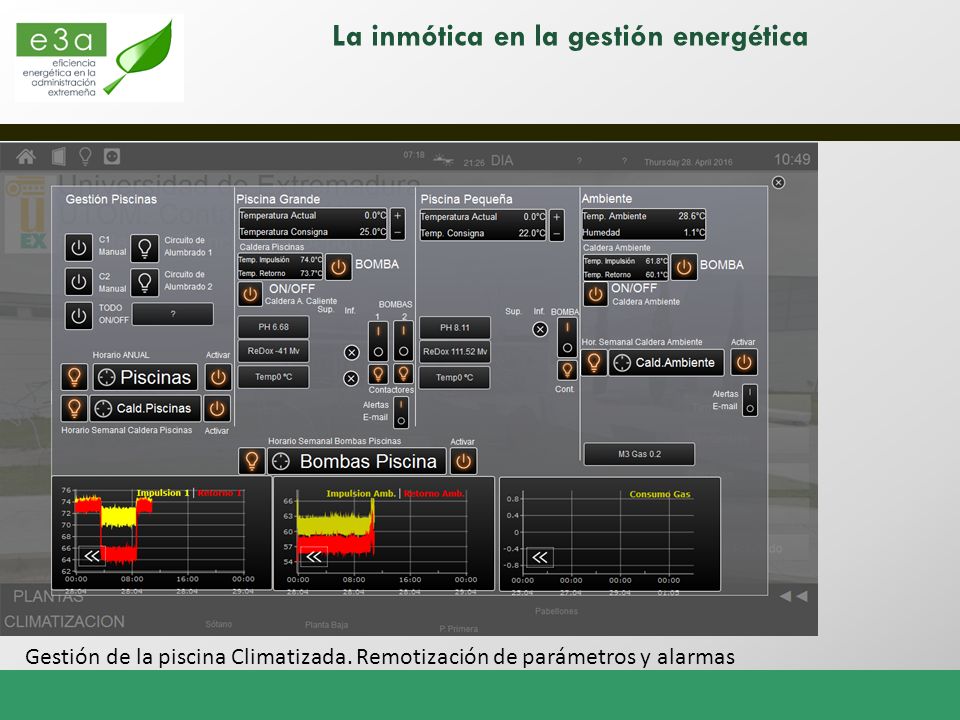The height and width of the screenshot is (720, 960).
Task: Activate Cald.Ambiente schedule power icon
Action: point(744,362)
